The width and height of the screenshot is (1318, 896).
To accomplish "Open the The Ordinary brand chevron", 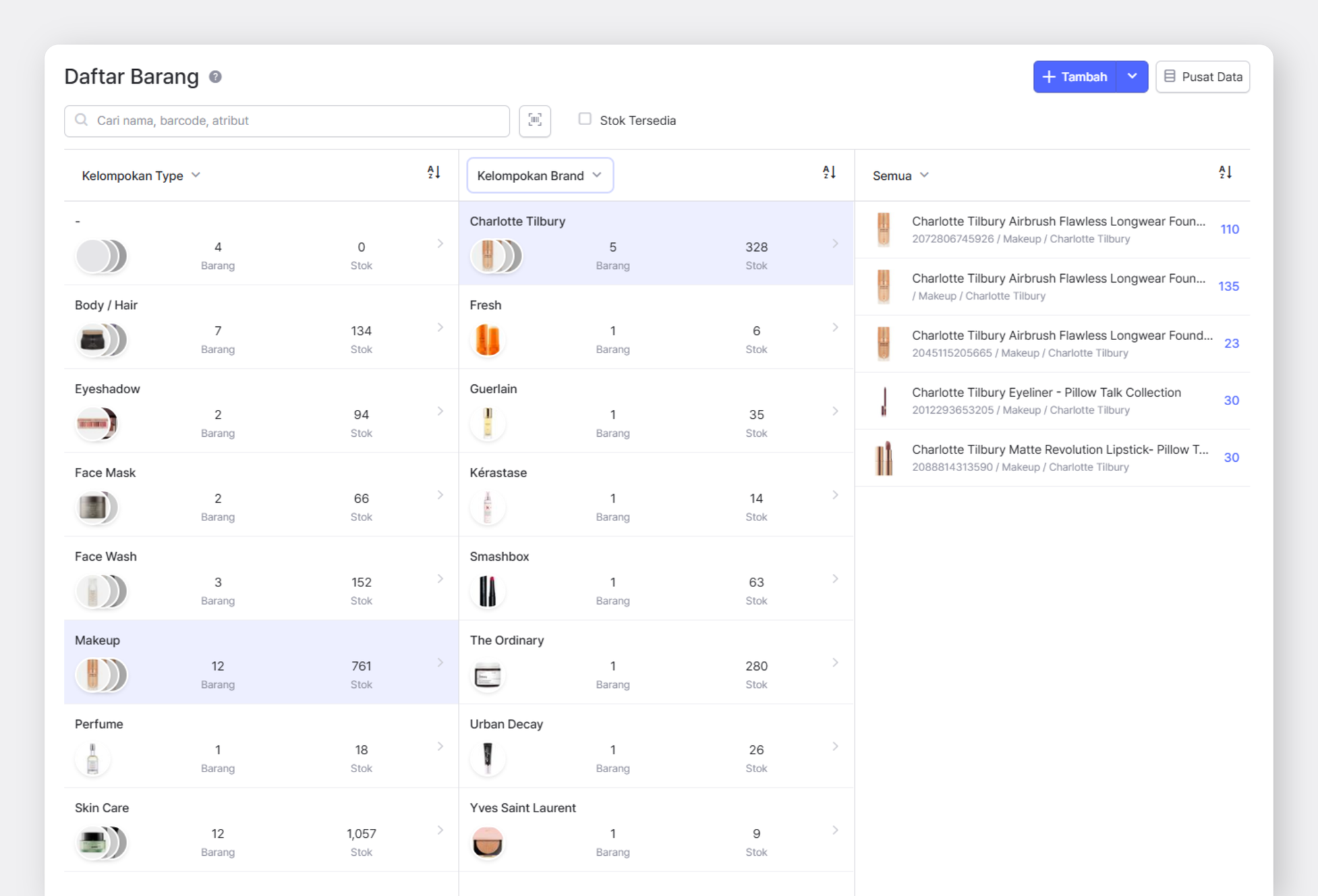I will (835, 663).
